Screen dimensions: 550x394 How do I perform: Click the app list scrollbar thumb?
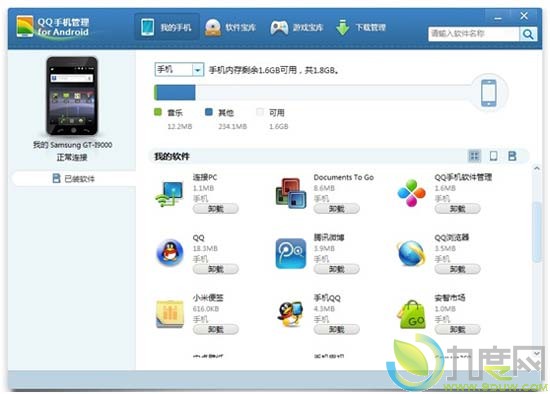click(x=537, y=232)
